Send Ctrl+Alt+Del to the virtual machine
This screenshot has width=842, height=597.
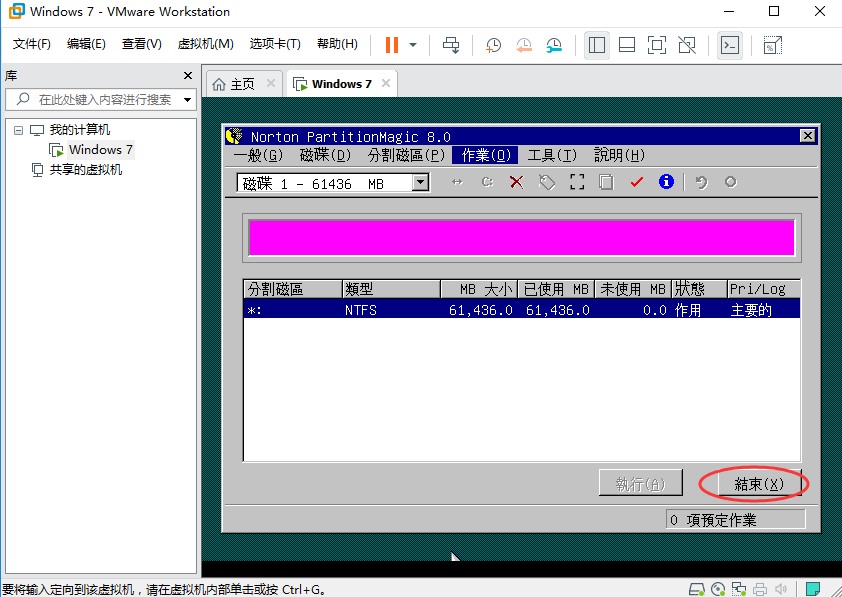click(x=451, y=45)
